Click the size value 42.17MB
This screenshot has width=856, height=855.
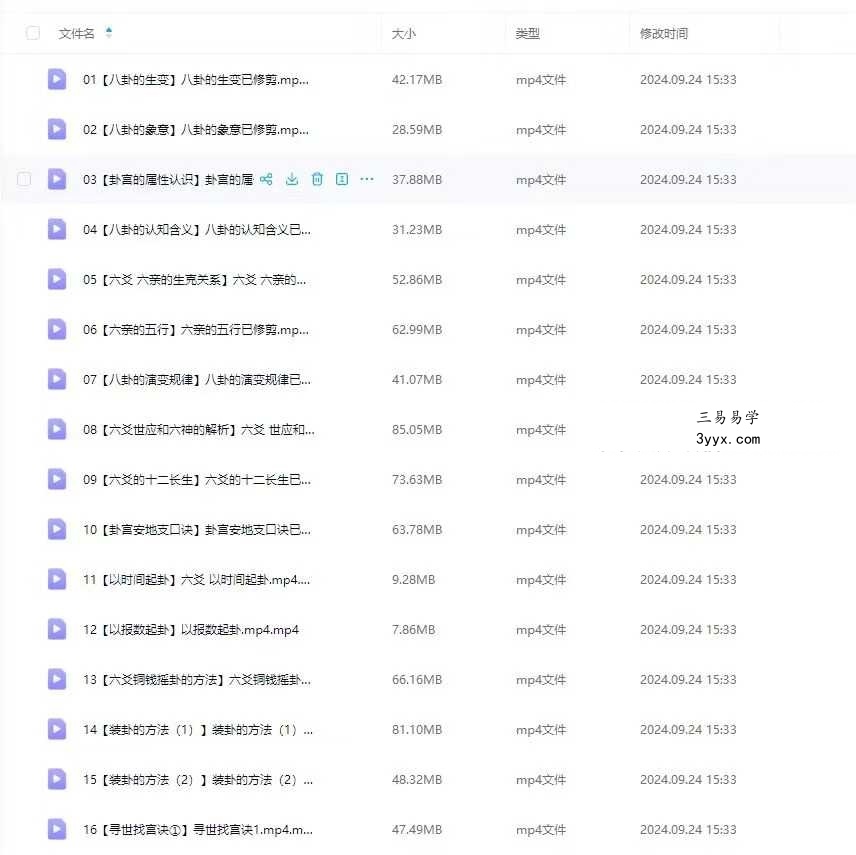click(x=417, y=80)
